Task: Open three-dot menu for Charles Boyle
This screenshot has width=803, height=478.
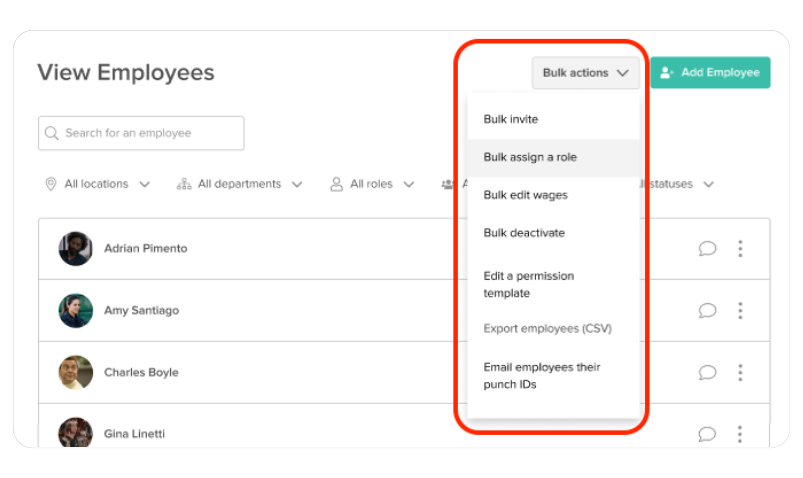Action: (x=740, y=372)
